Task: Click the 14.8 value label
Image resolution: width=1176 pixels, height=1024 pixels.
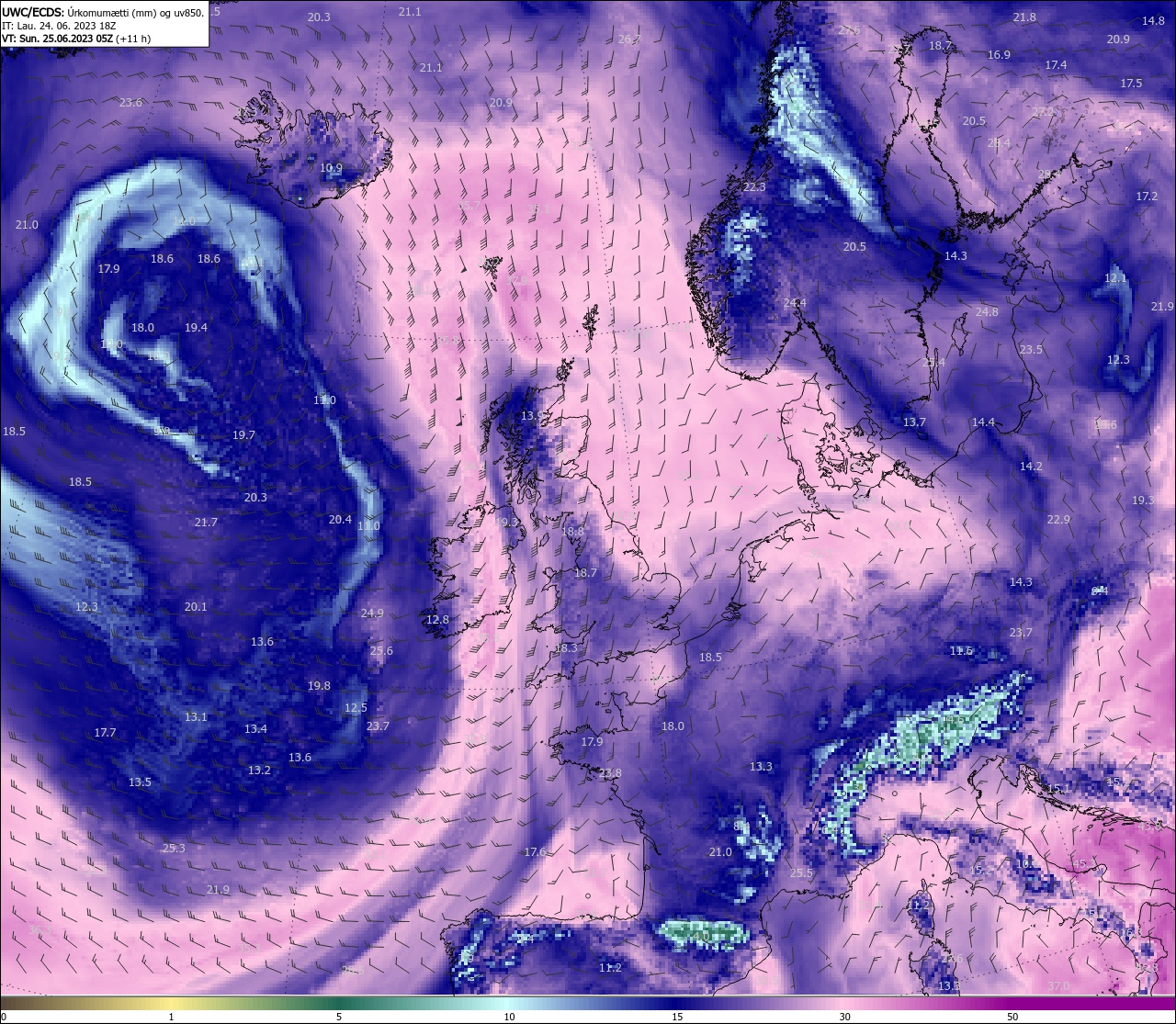Action: (1153, 21)
